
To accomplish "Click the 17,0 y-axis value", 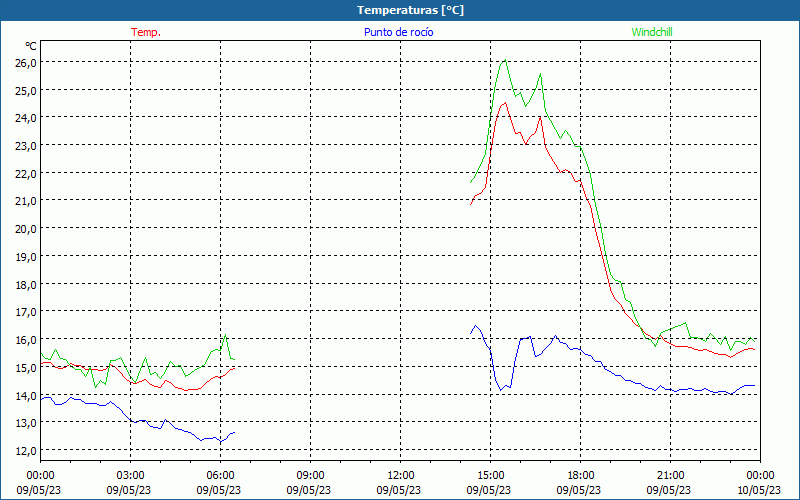I will tap(26, 312).
